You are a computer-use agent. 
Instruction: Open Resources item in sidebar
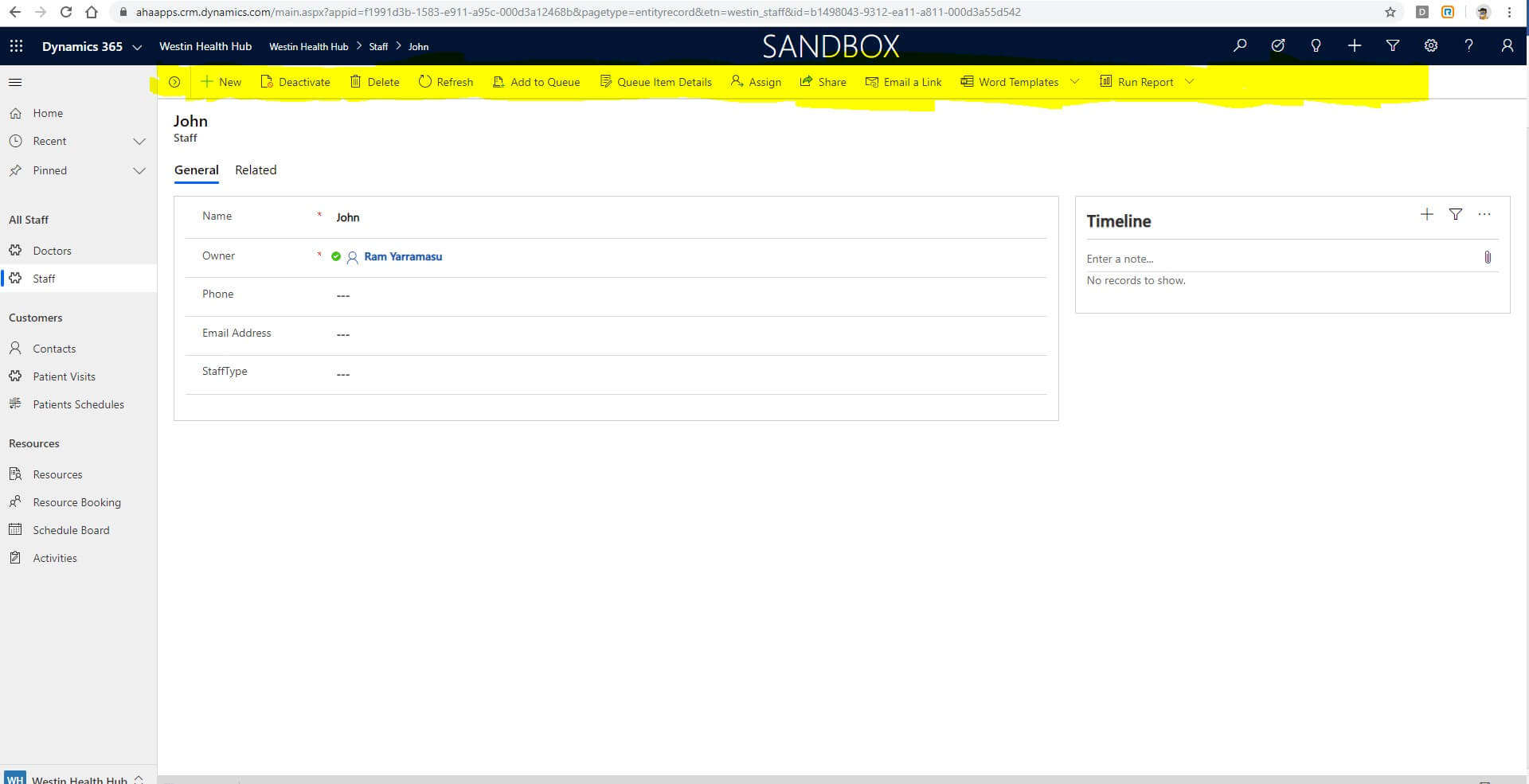click(78, 474)
